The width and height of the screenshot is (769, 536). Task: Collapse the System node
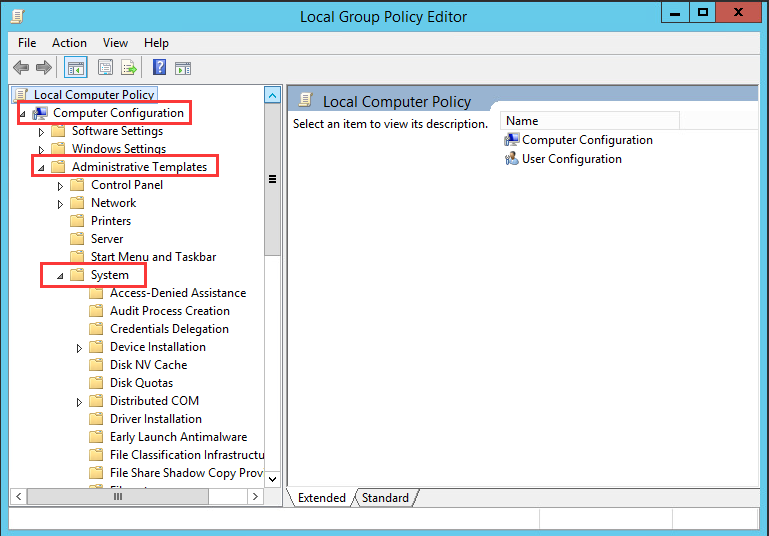[x=60, y=276]
